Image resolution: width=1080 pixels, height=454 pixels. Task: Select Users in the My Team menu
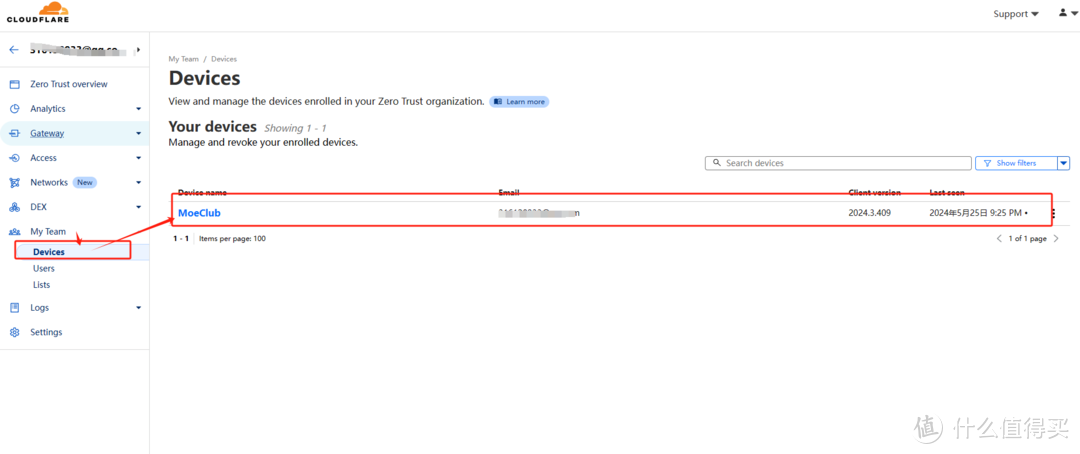coord(43,269)
